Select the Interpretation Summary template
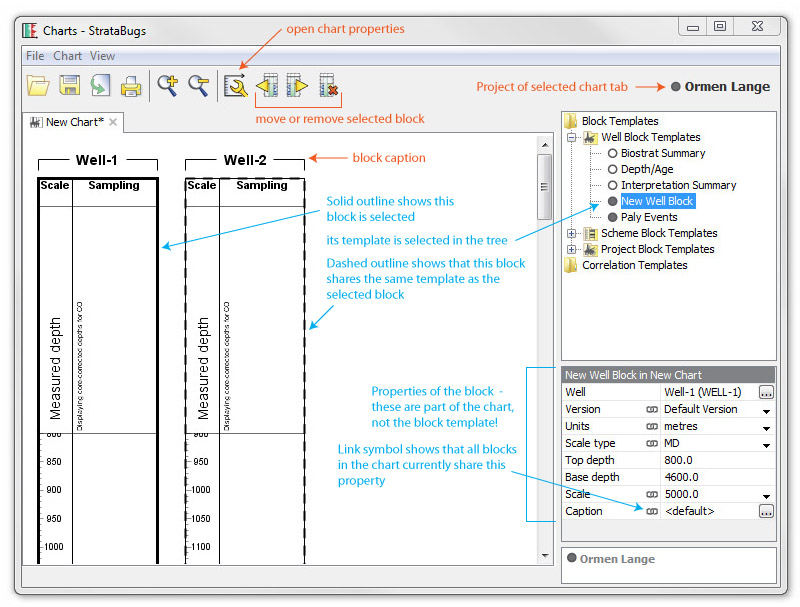Screen dimensions: 800x607 [679, 185]
